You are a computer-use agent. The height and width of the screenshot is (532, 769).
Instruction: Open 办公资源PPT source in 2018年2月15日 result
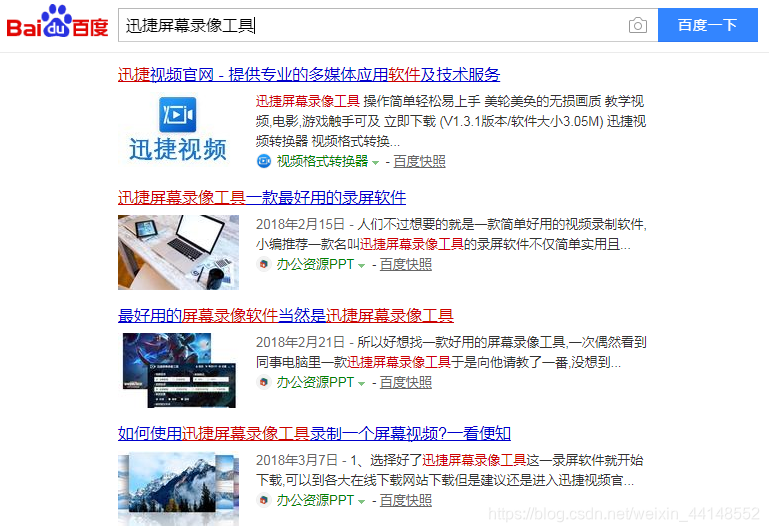pyautogui.click(x=315, y=264)
